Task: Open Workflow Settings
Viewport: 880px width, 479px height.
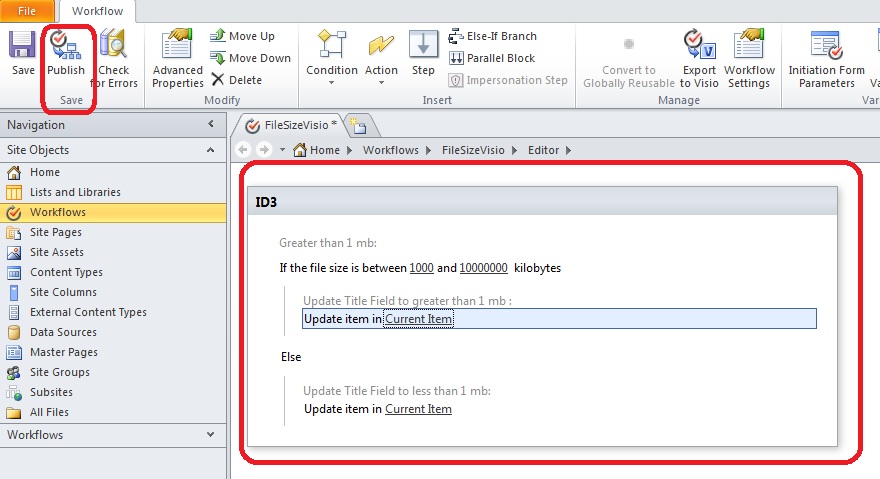Action: coord(749,58)
